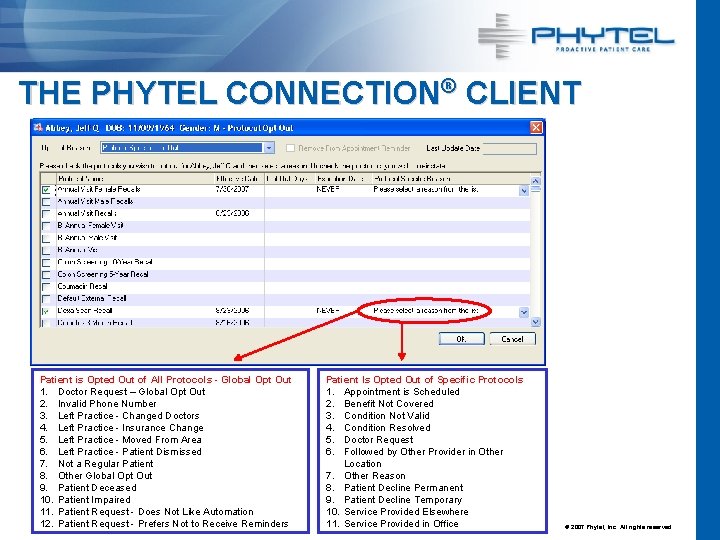Select the B Annual Visit row name
The height and width of the screenshot is (540, 720).
(78, 250)
